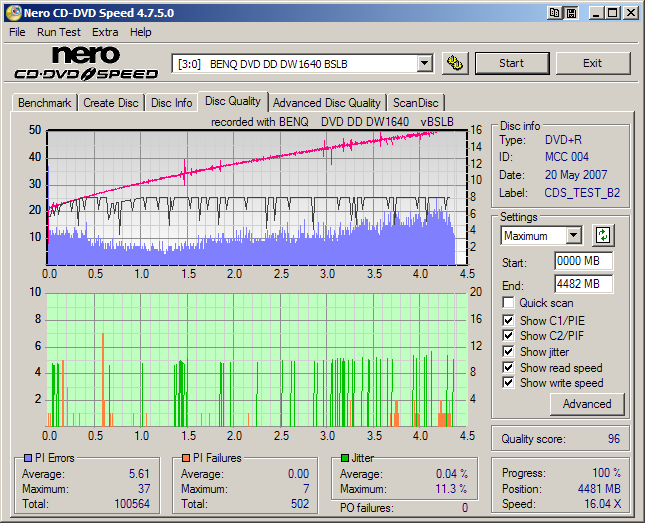Open the BENQ drive selection dropdown
The image size is (645, 523).
click(424, 64)
